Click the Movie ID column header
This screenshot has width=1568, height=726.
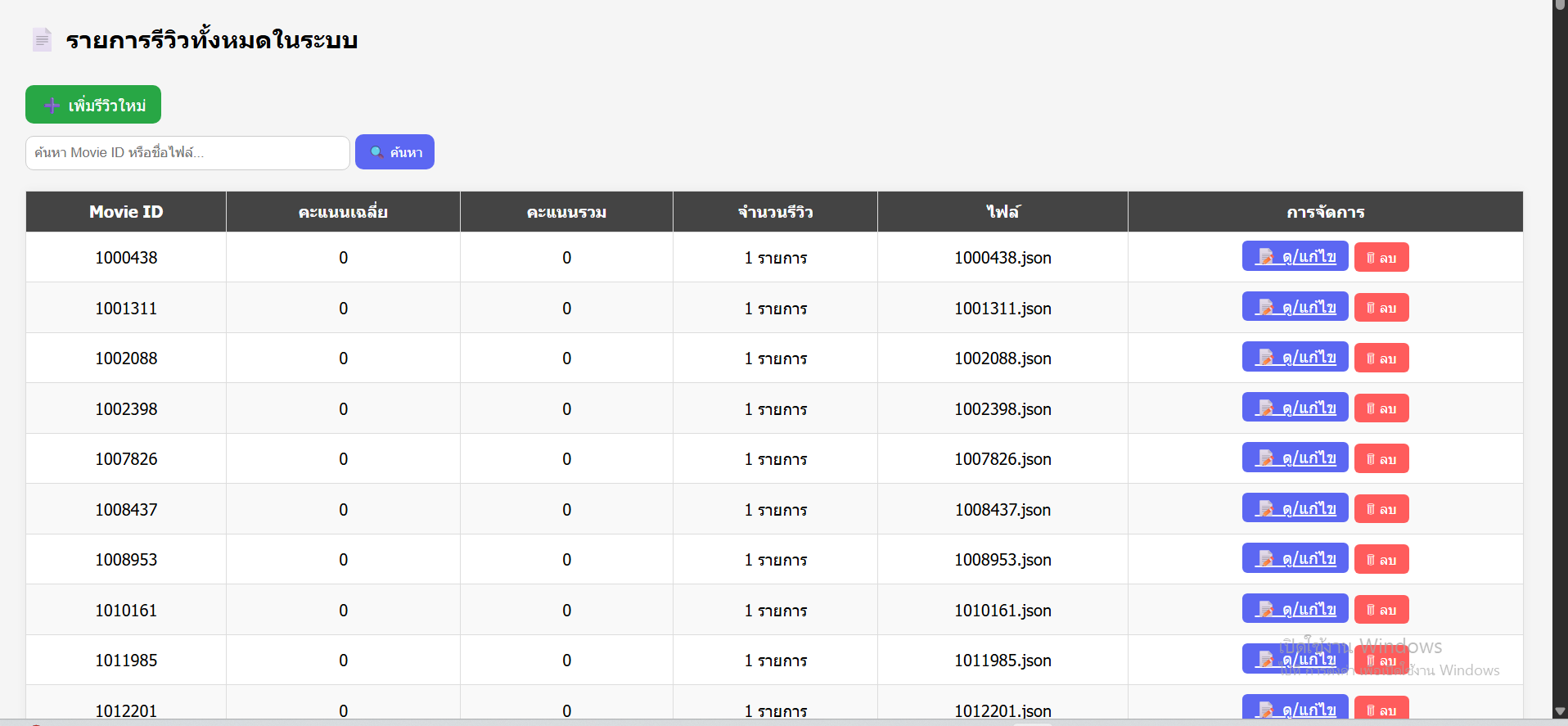click(126, 212)
